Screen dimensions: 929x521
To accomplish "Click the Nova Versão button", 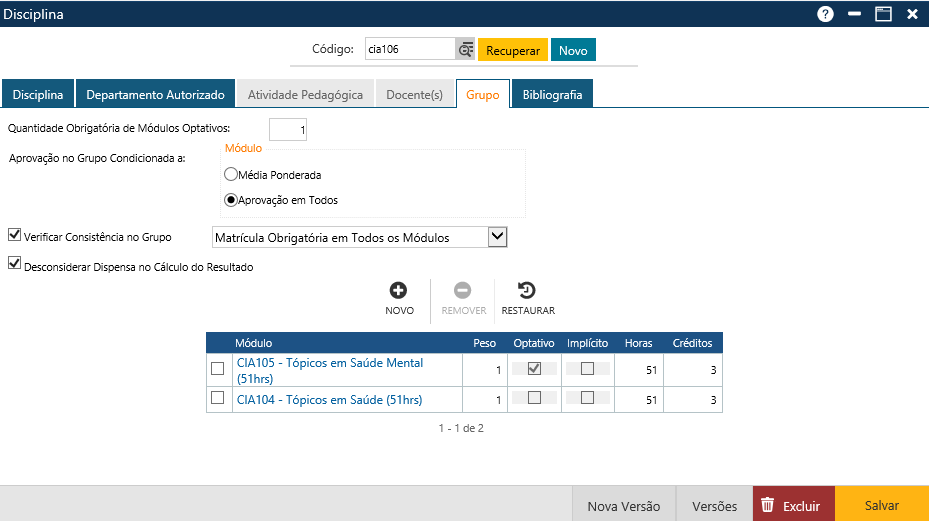I will click(623, 505).
